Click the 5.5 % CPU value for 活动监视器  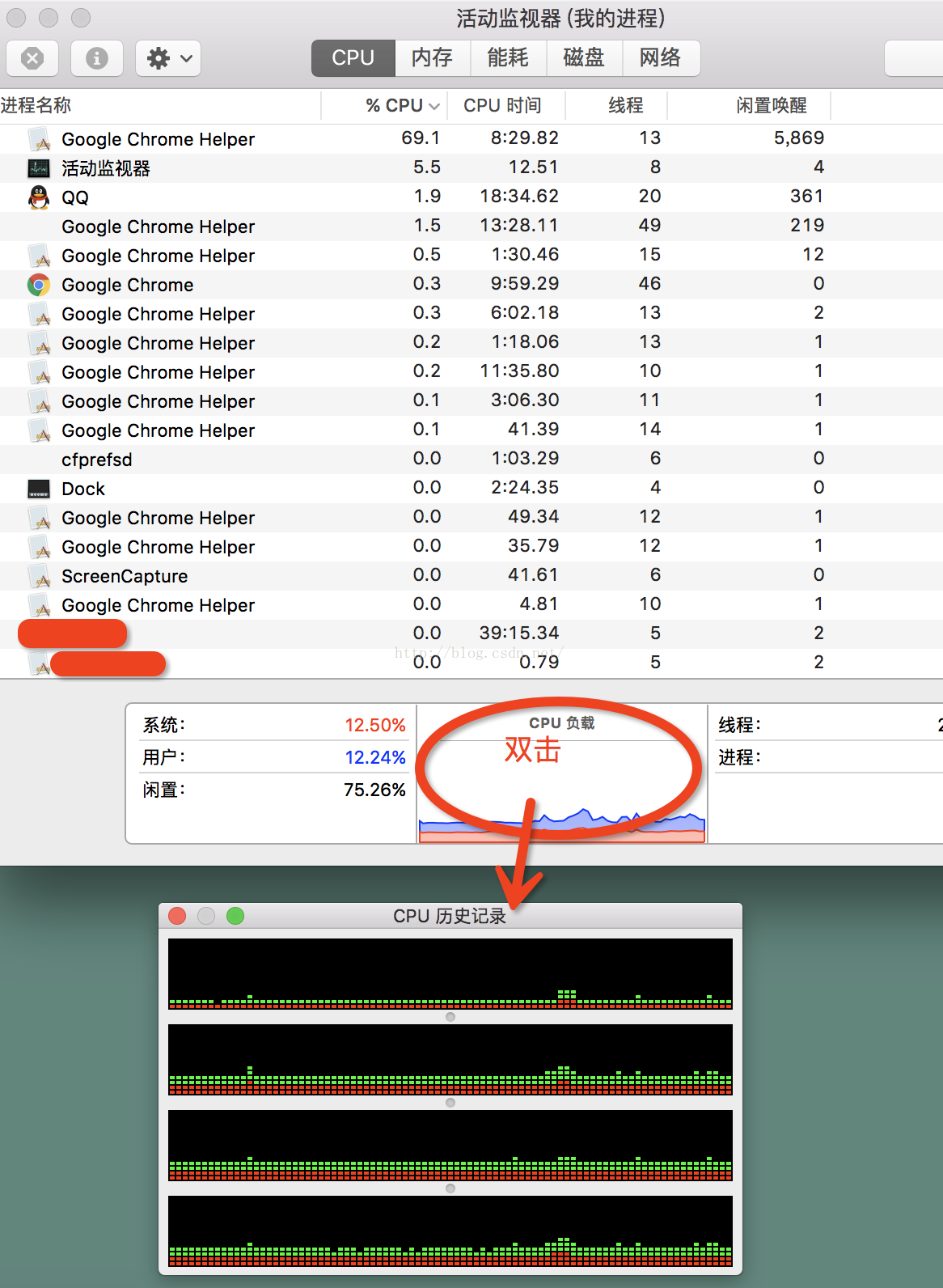pos(427,167)
